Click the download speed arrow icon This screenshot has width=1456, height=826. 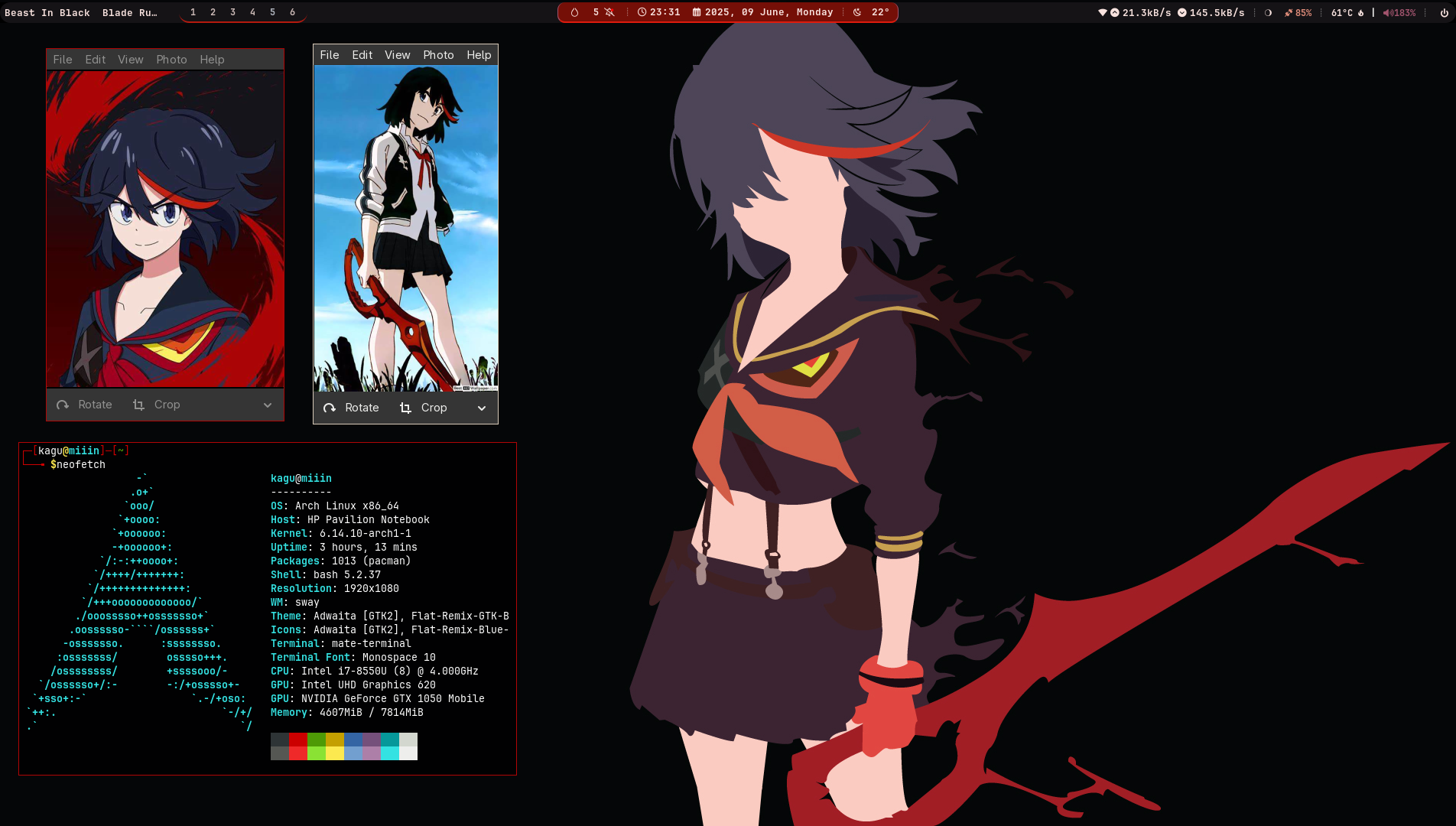tap(1182, 12)
